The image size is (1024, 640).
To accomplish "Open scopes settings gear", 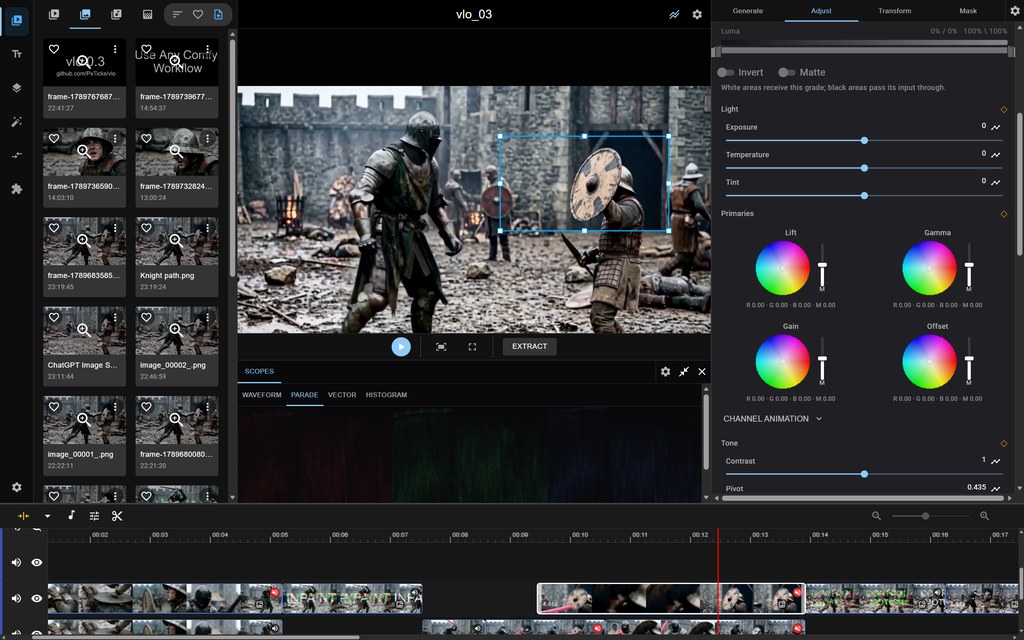I will 665,372.
